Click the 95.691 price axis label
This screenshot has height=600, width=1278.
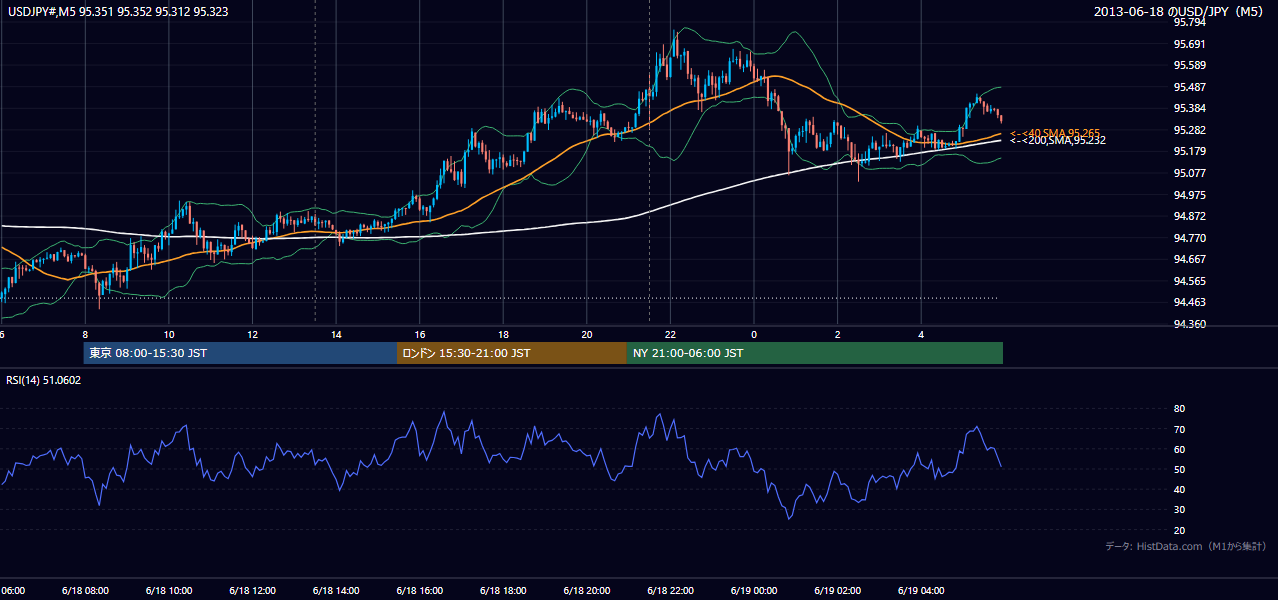(x=1189, y=44)
